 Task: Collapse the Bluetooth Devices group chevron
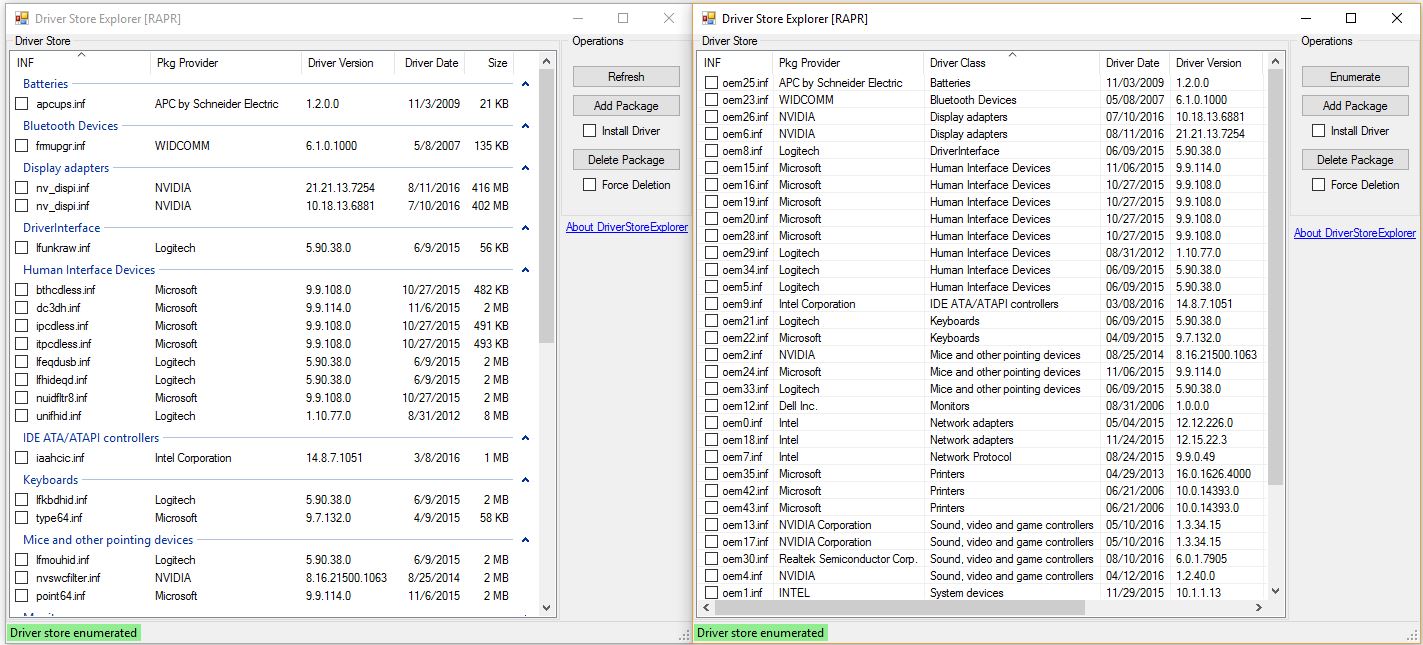point(526,126)
